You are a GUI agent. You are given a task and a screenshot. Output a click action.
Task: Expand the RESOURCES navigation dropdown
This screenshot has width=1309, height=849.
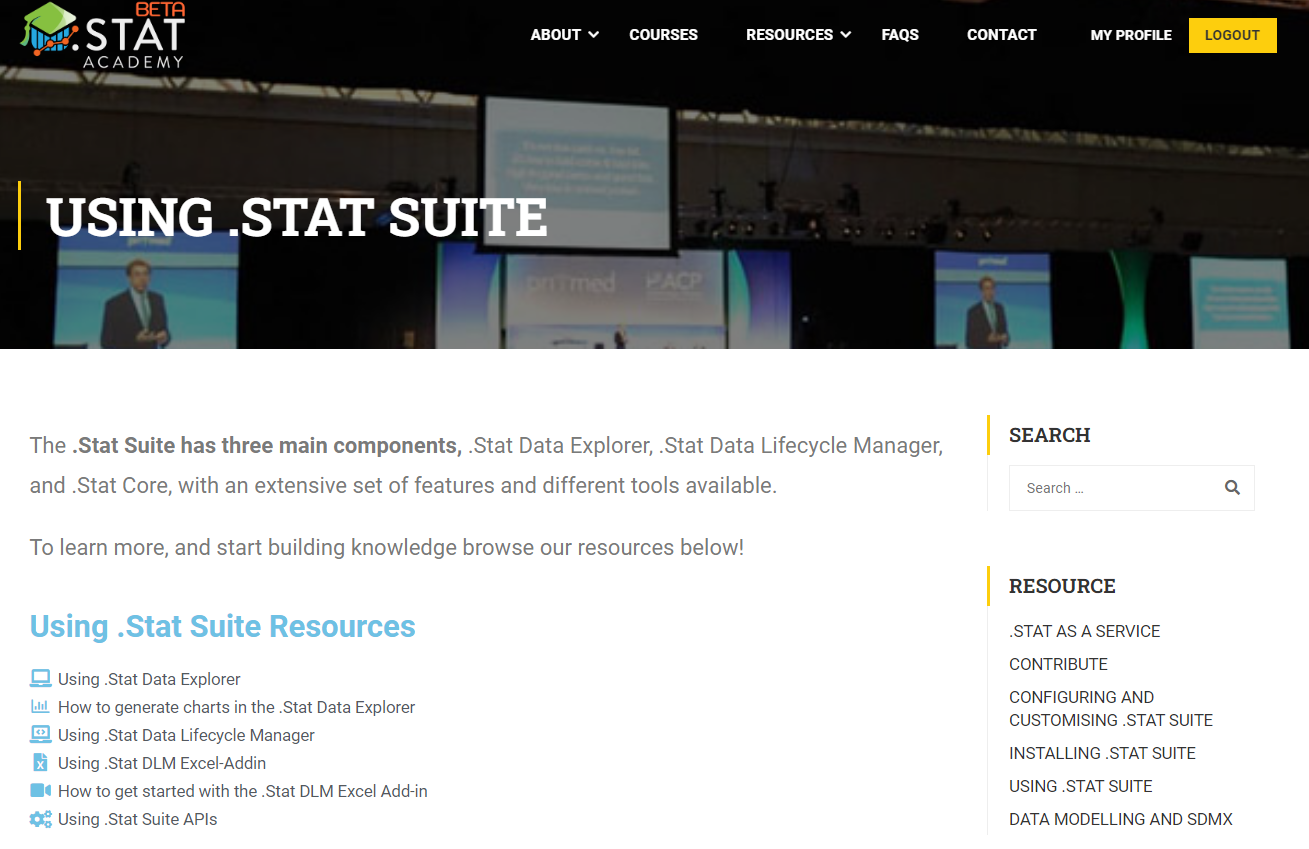coord(789,34)
